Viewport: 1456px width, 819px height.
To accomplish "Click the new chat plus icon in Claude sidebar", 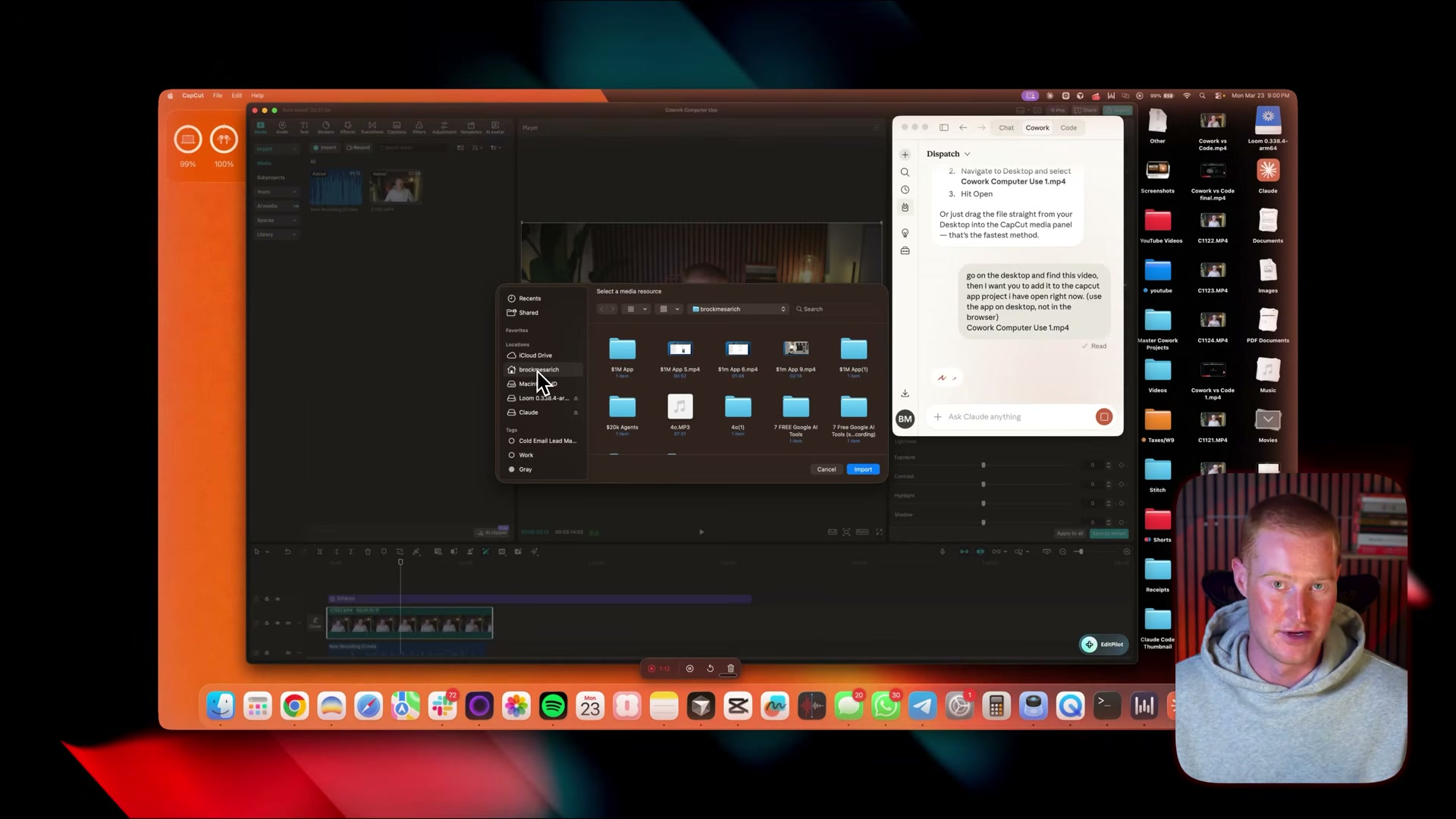I will click(x=905, y=155).
